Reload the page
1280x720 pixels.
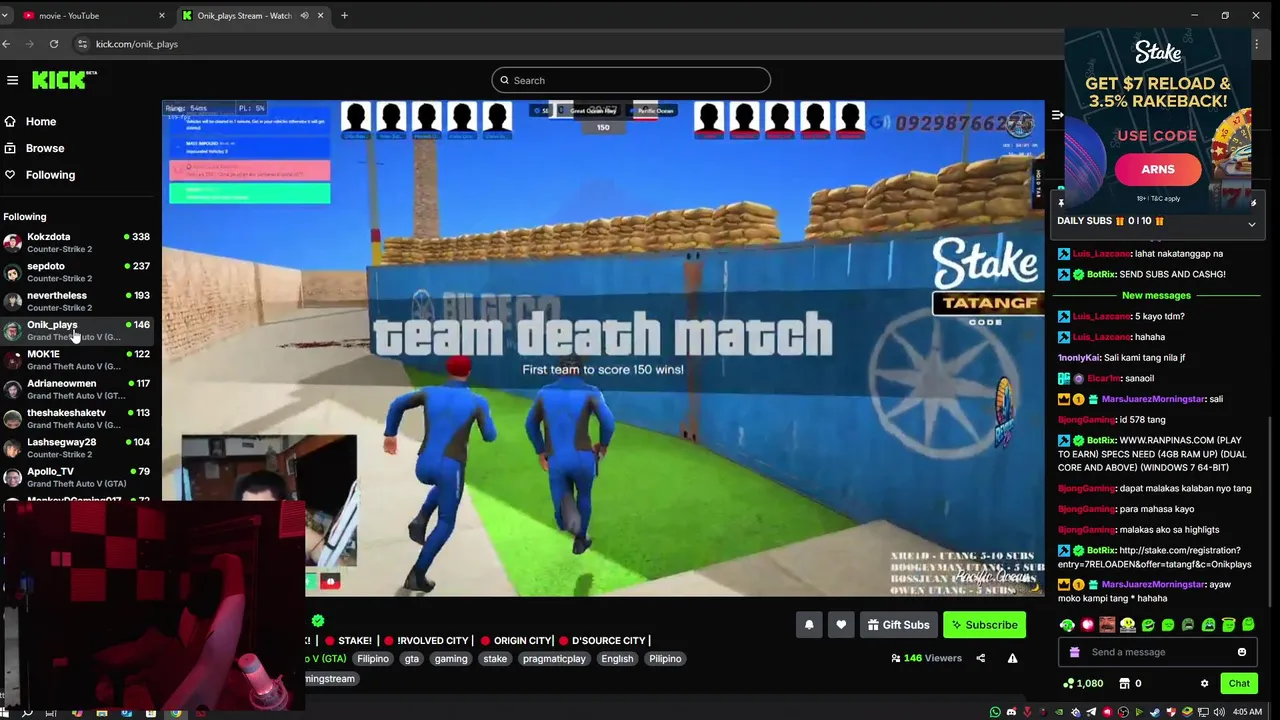(x=54, y=44)
